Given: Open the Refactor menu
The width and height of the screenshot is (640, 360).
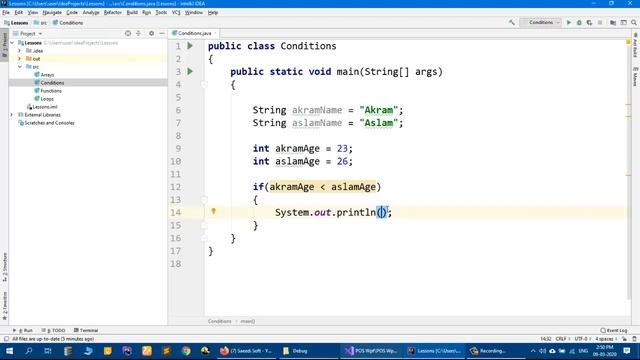Looking at the screenshot, I should tap(112, 13).
